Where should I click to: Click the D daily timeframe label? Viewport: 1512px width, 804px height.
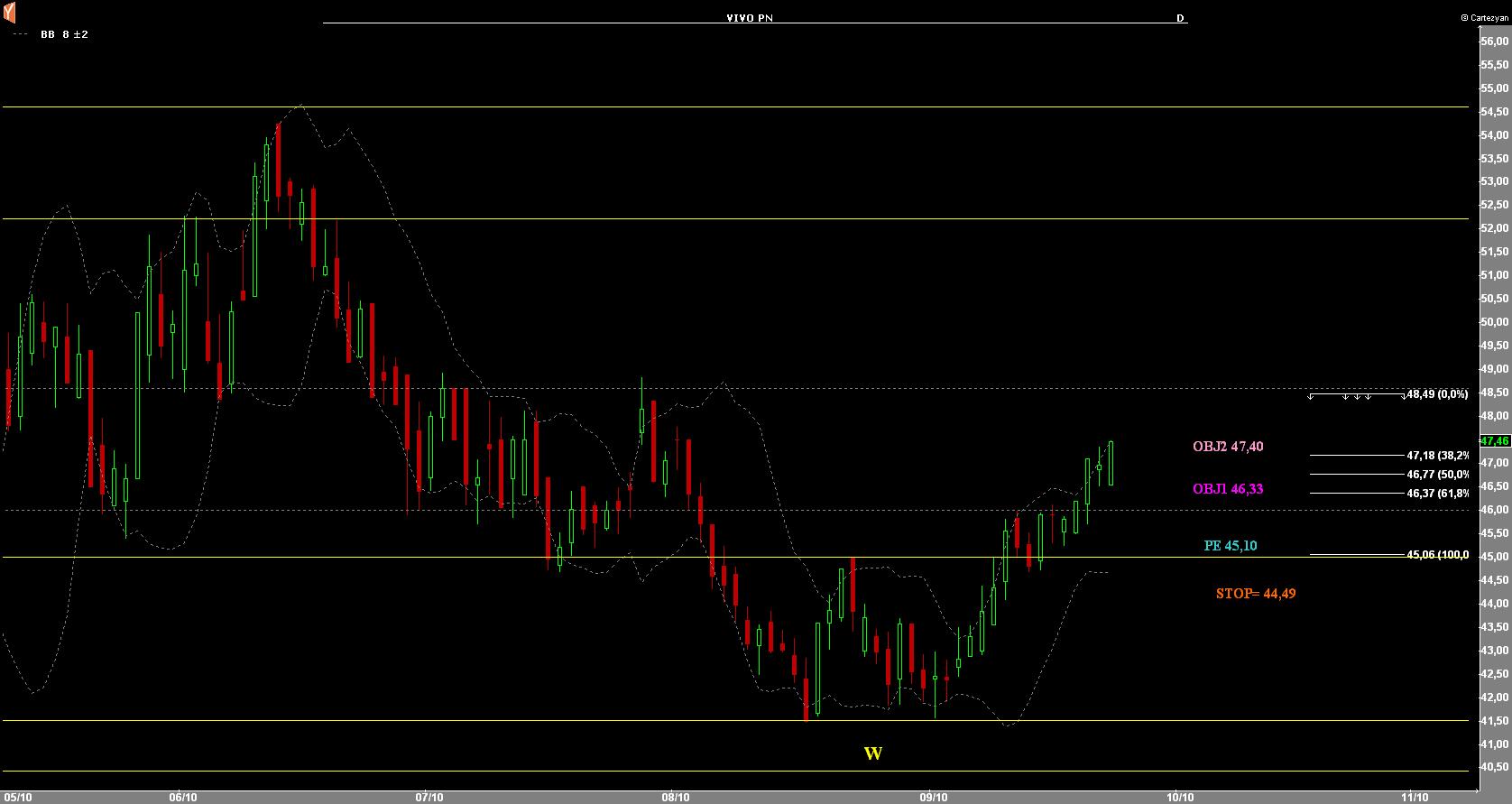[x=1180, y=18]
